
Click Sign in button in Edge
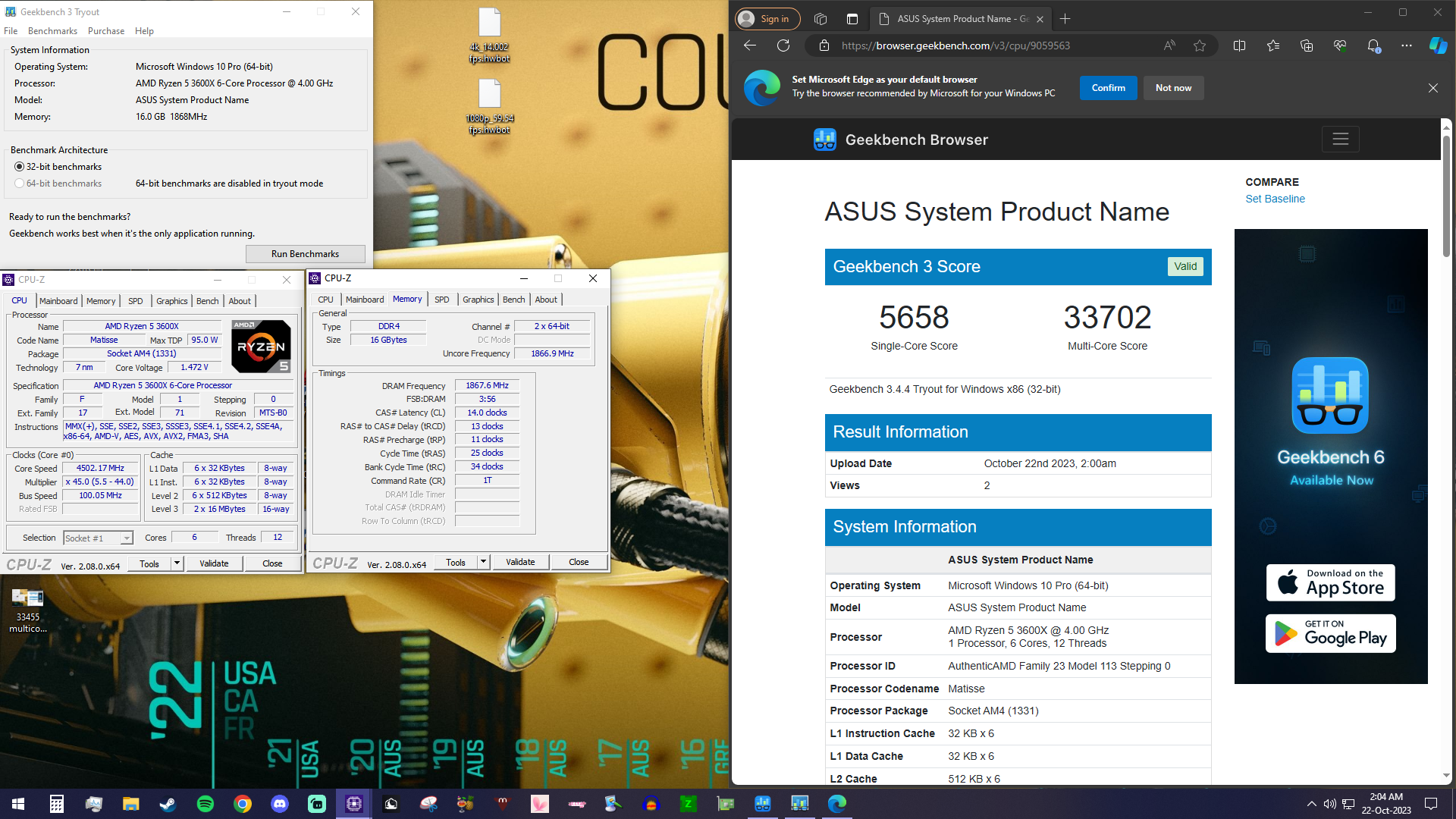(767, 19)
